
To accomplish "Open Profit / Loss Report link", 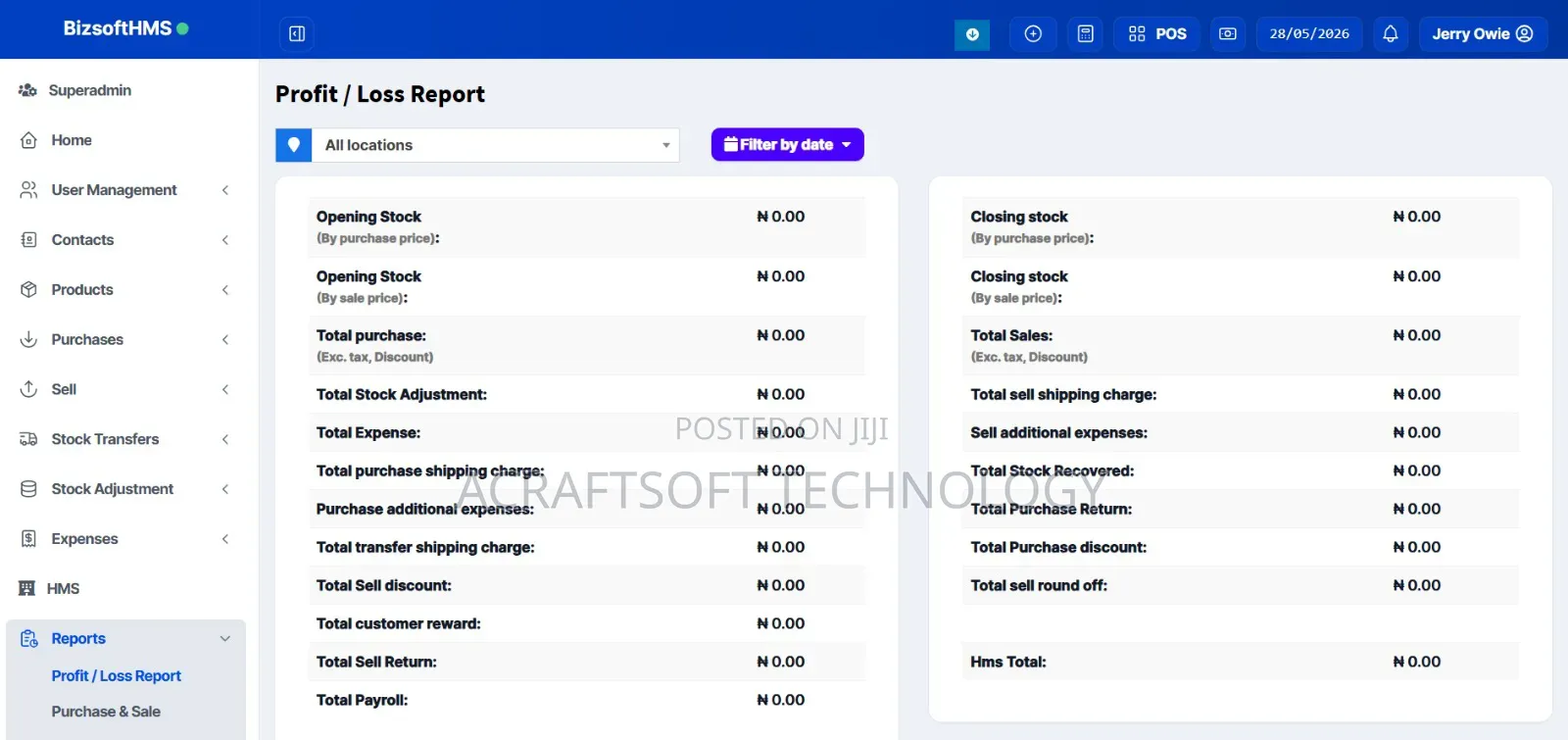I will pyautogui.click(x=116, y=676).
